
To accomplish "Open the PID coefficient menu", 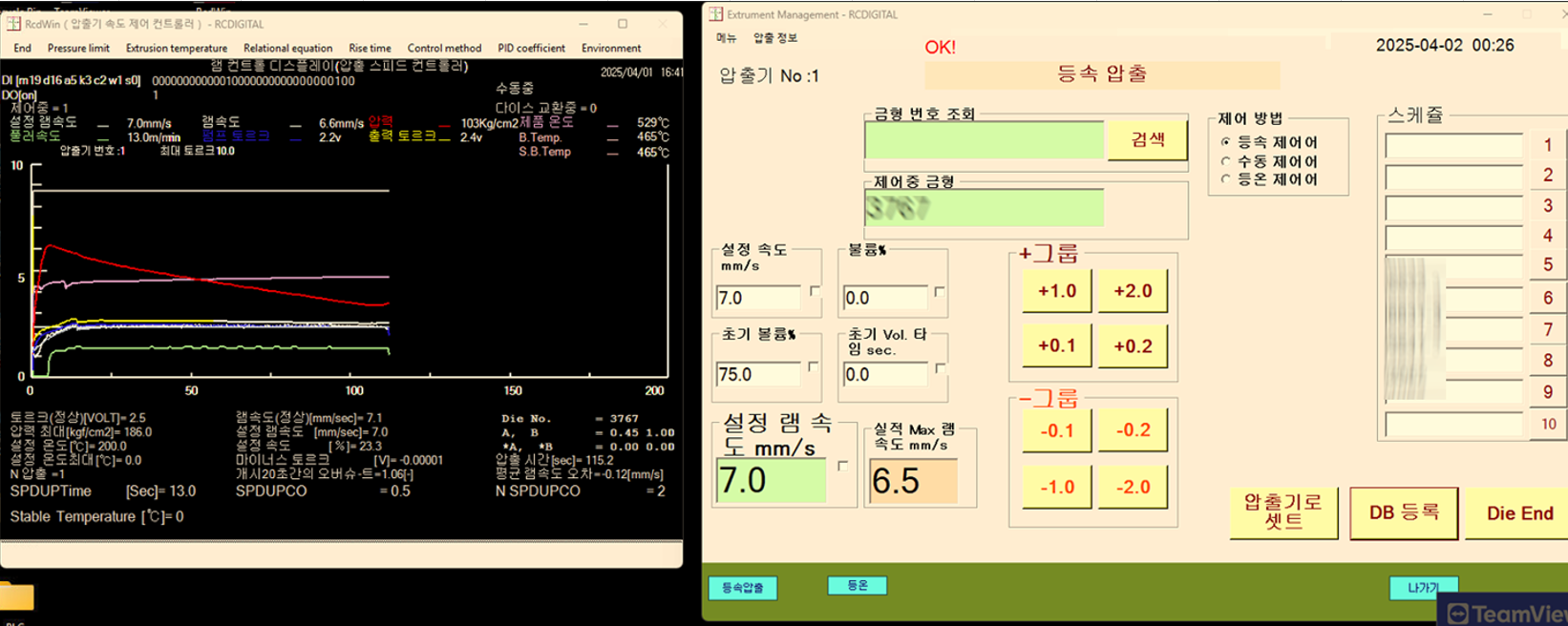I will tap(531, 48).
